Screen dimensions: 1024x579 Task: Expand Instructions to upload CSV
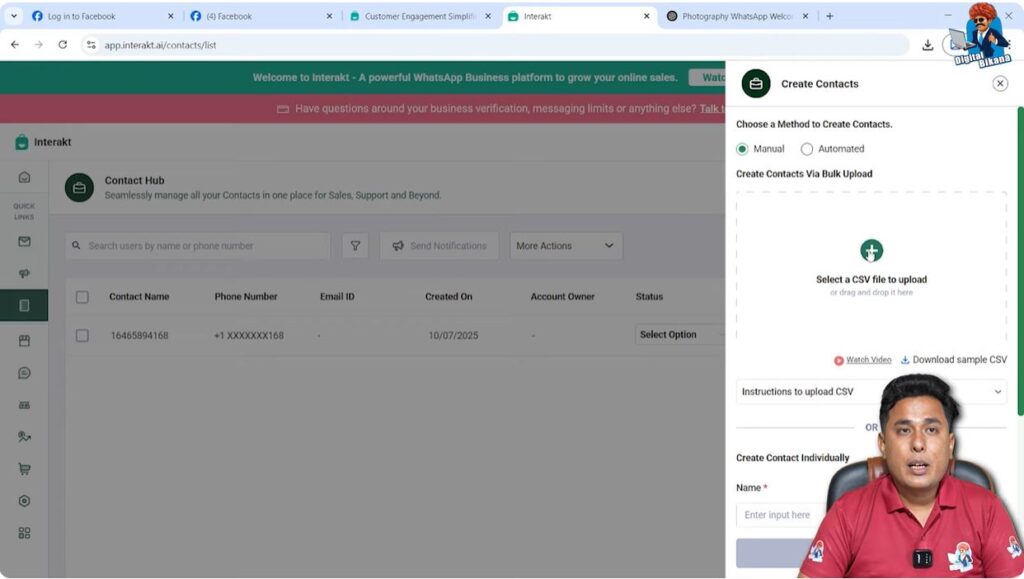tap(871, 392)
